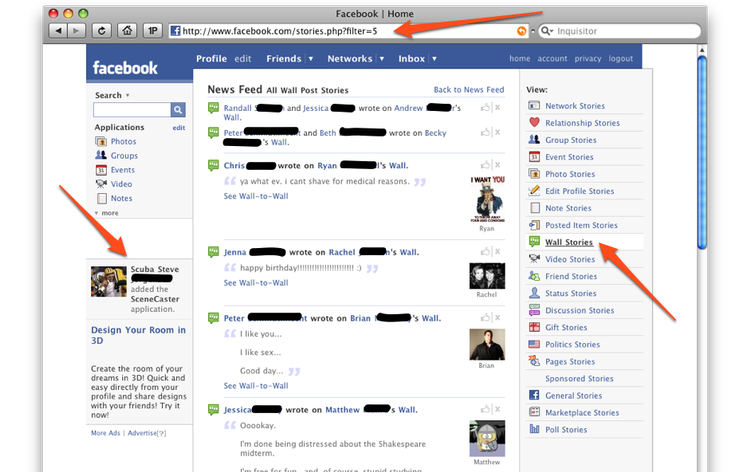Go to browser home page icon
This screenshot has height=472, width=750.
[127, 31]
